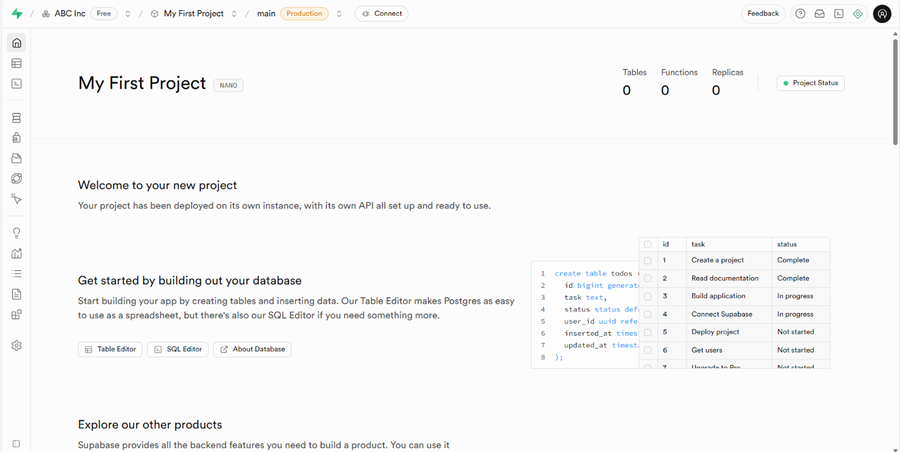Check the 'Build application' row checkbox

pos(648,296)
